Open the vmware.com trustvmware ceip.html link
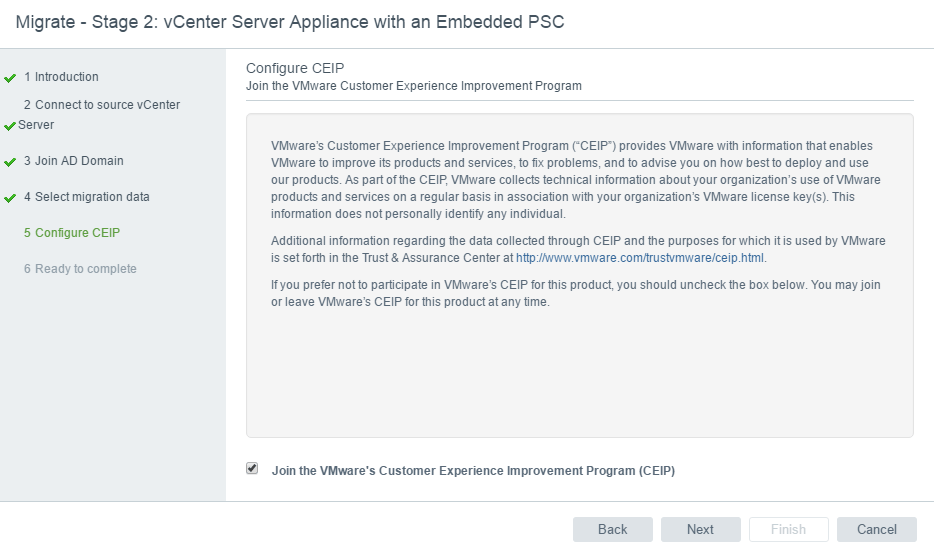Viewport: 934px width, 554px height. pyautogui.click(x=640, y=257)
